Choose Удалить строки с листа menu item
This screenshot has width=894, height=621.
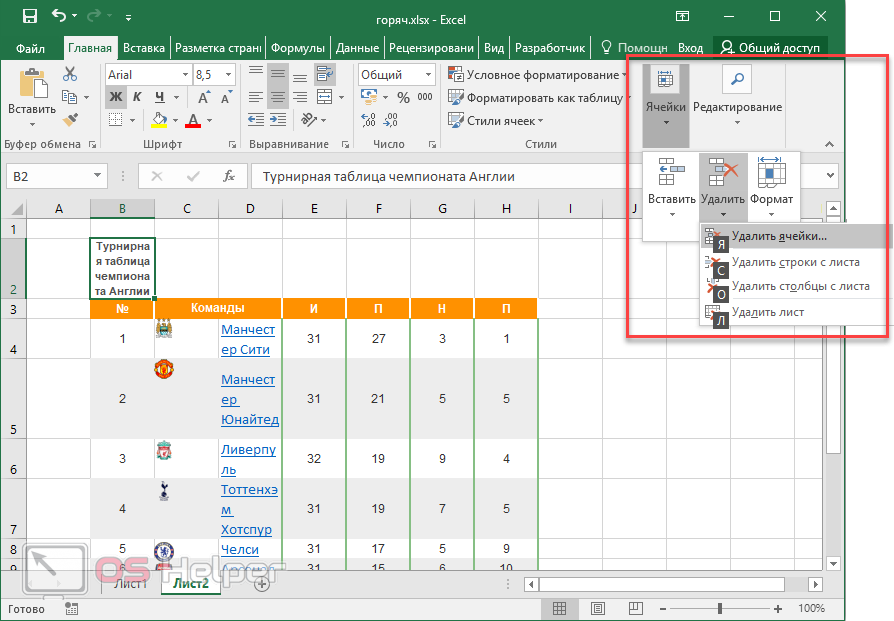point(794,262)
